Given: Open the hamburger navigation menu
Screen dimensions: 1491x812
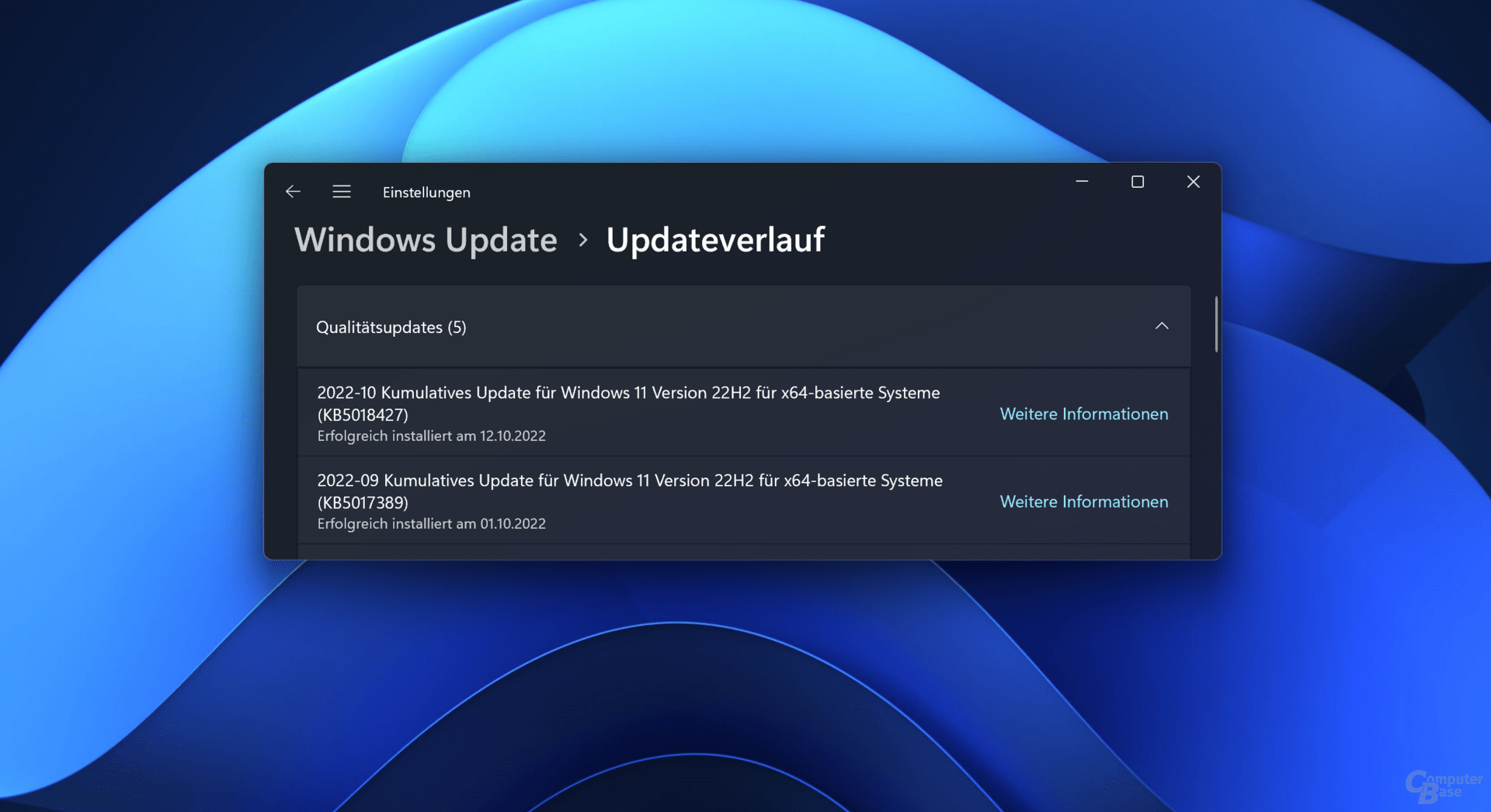Looking at the screenshot, I should (x=342, y=192).
